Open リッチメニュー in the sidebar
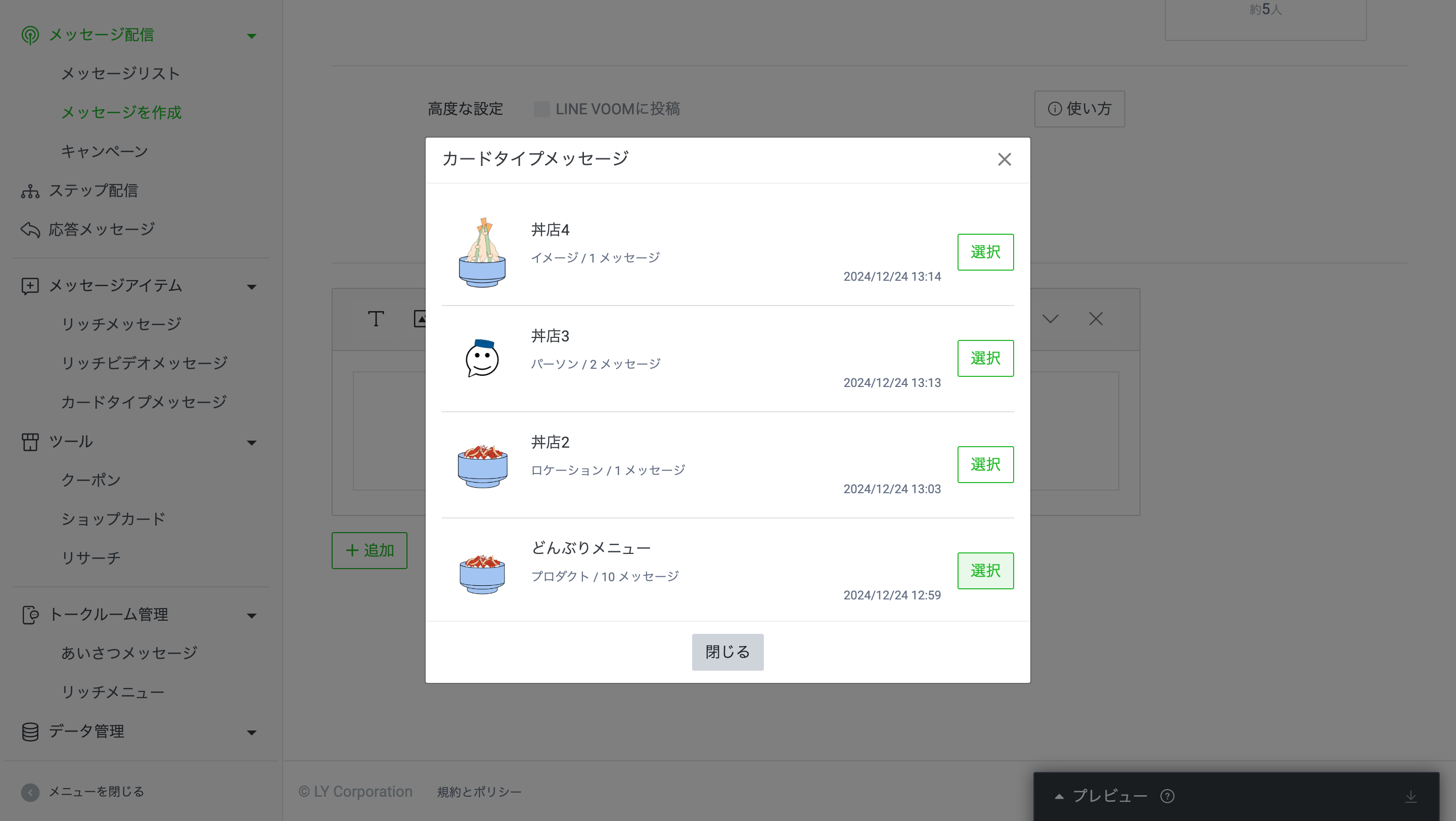 click(112, 692)
